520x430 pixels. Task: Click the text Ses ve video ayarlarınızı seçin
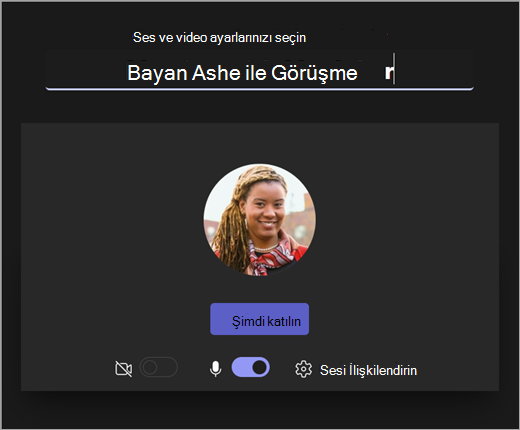[219, 37]
